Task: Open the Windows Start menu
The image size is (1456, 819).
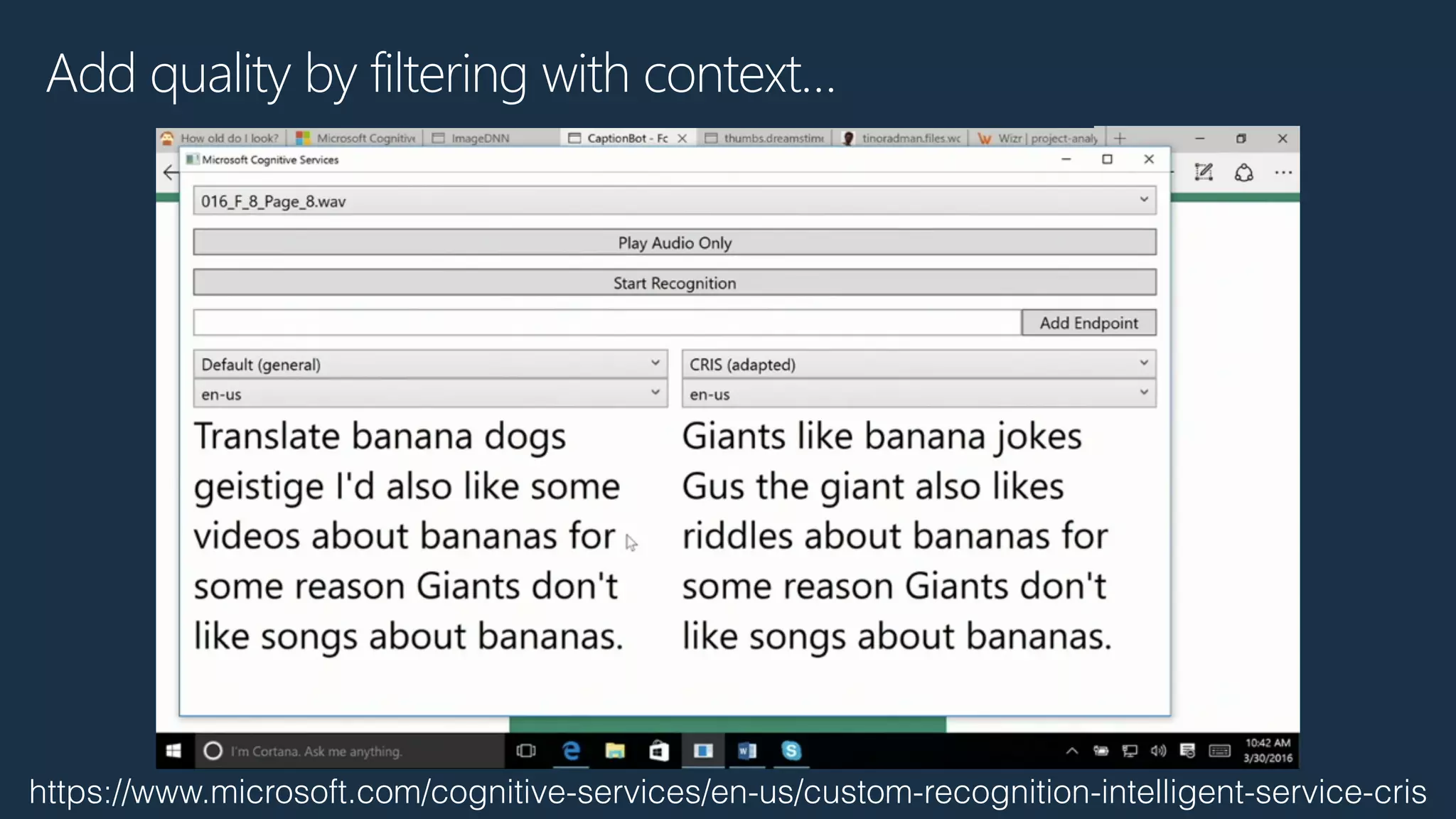Action: pyautogui.click(x=174, y=751)
